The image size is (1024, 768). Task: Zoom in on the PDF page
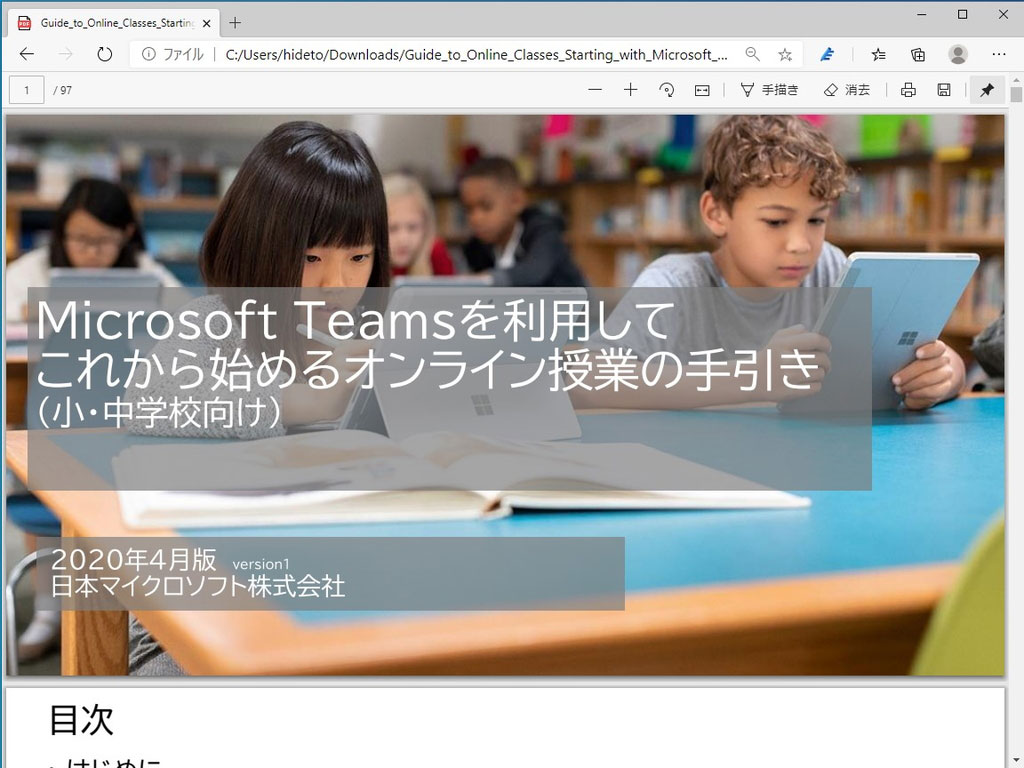[633, 90]
